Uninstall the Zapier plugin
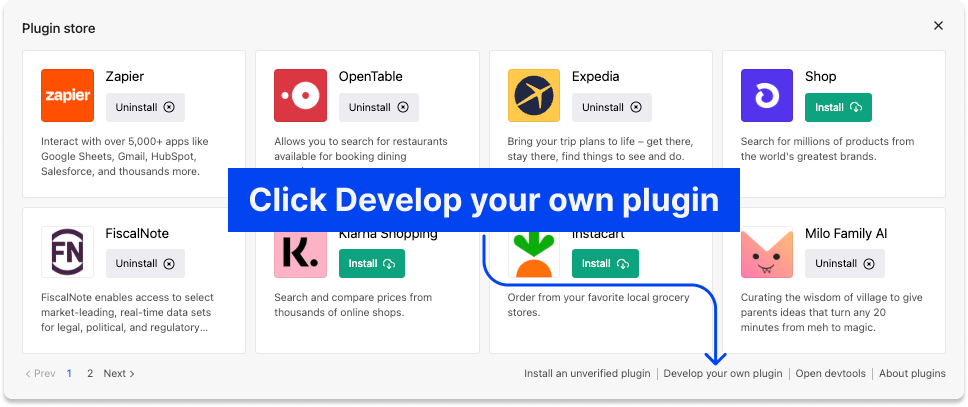This screenshot has width=968, height=407. pyautogui.click(x=145, y=107)
